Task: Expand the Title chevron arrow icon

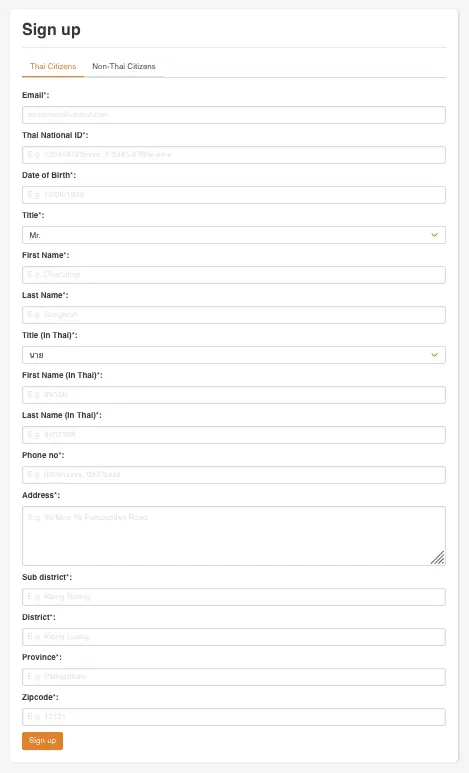Action: coord(434,235)
